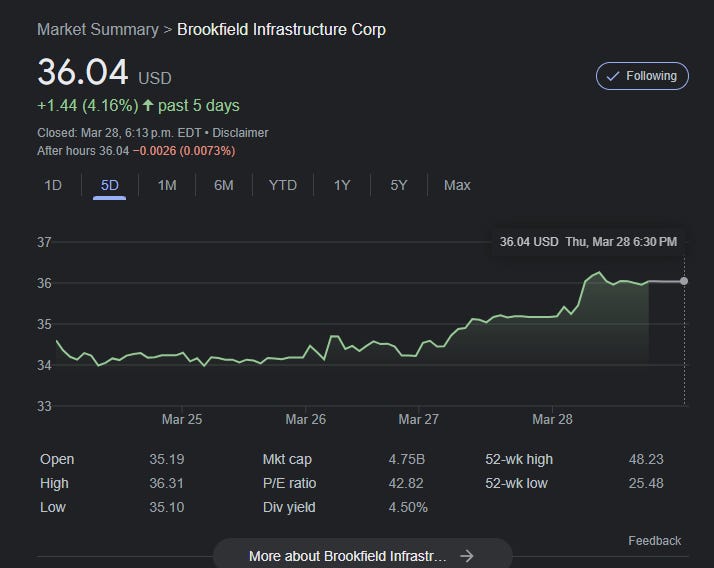The height and width of the screenshot is (568, 714).
Task: Click the Div yield label
Action: 289,507
